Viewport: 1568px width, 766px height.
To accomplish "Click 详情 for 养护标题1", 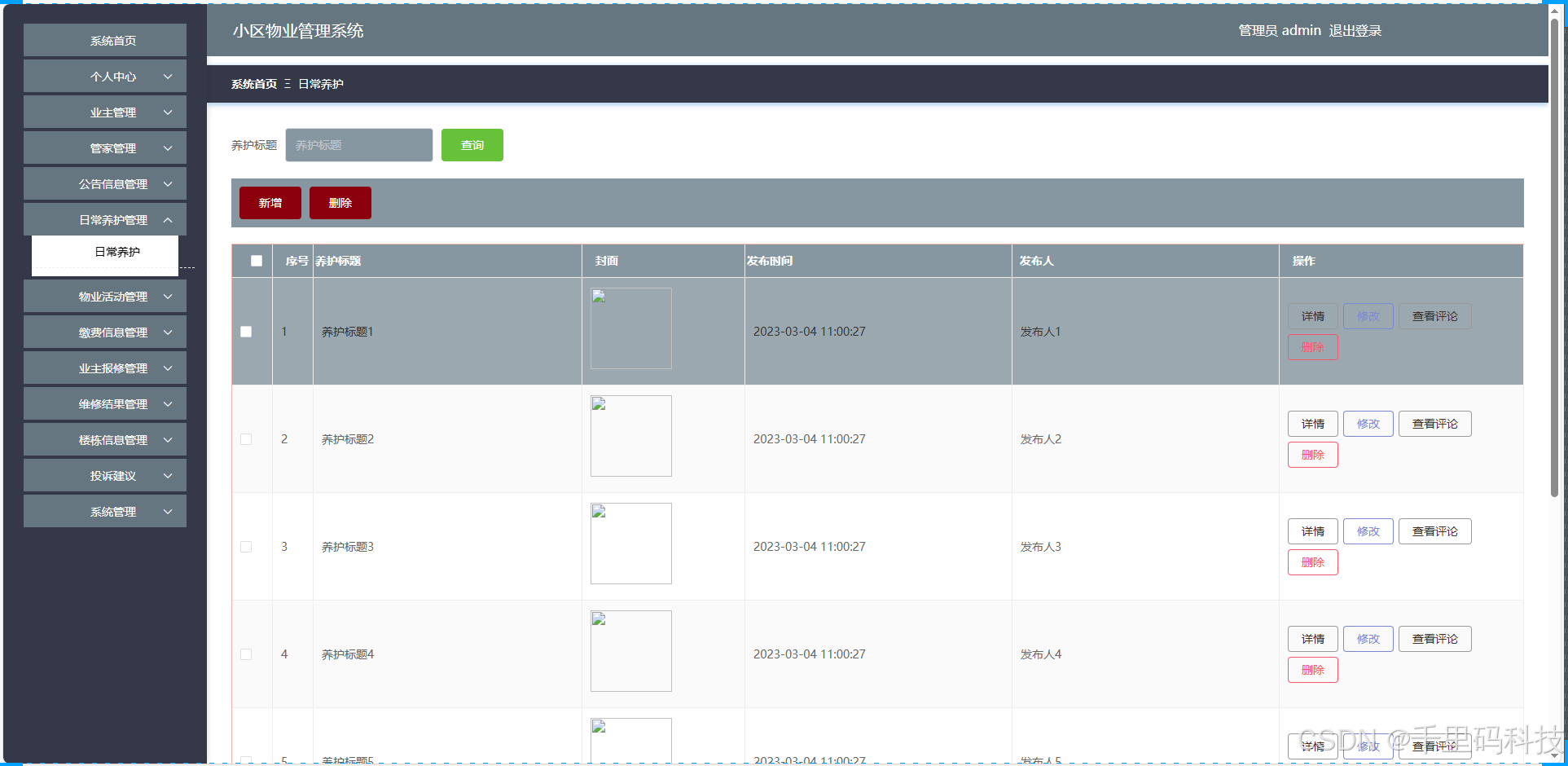I will point(1313,316).
